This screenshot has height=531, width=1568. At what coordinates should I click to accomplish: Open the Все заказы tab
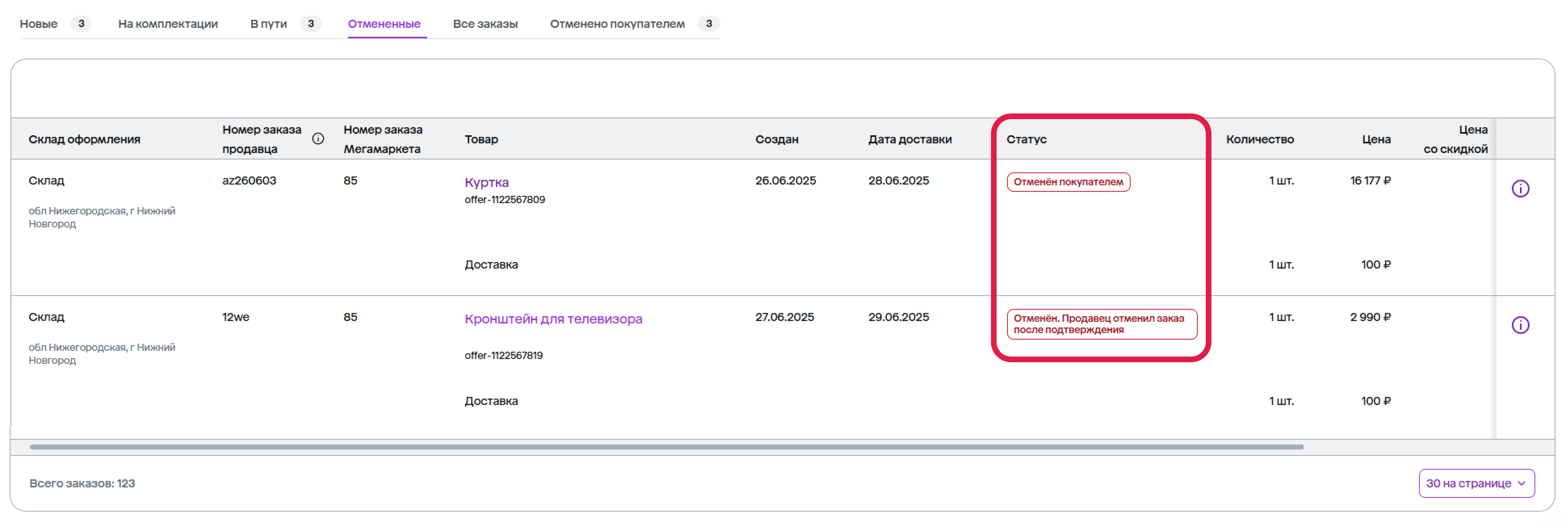coord(485,24)
